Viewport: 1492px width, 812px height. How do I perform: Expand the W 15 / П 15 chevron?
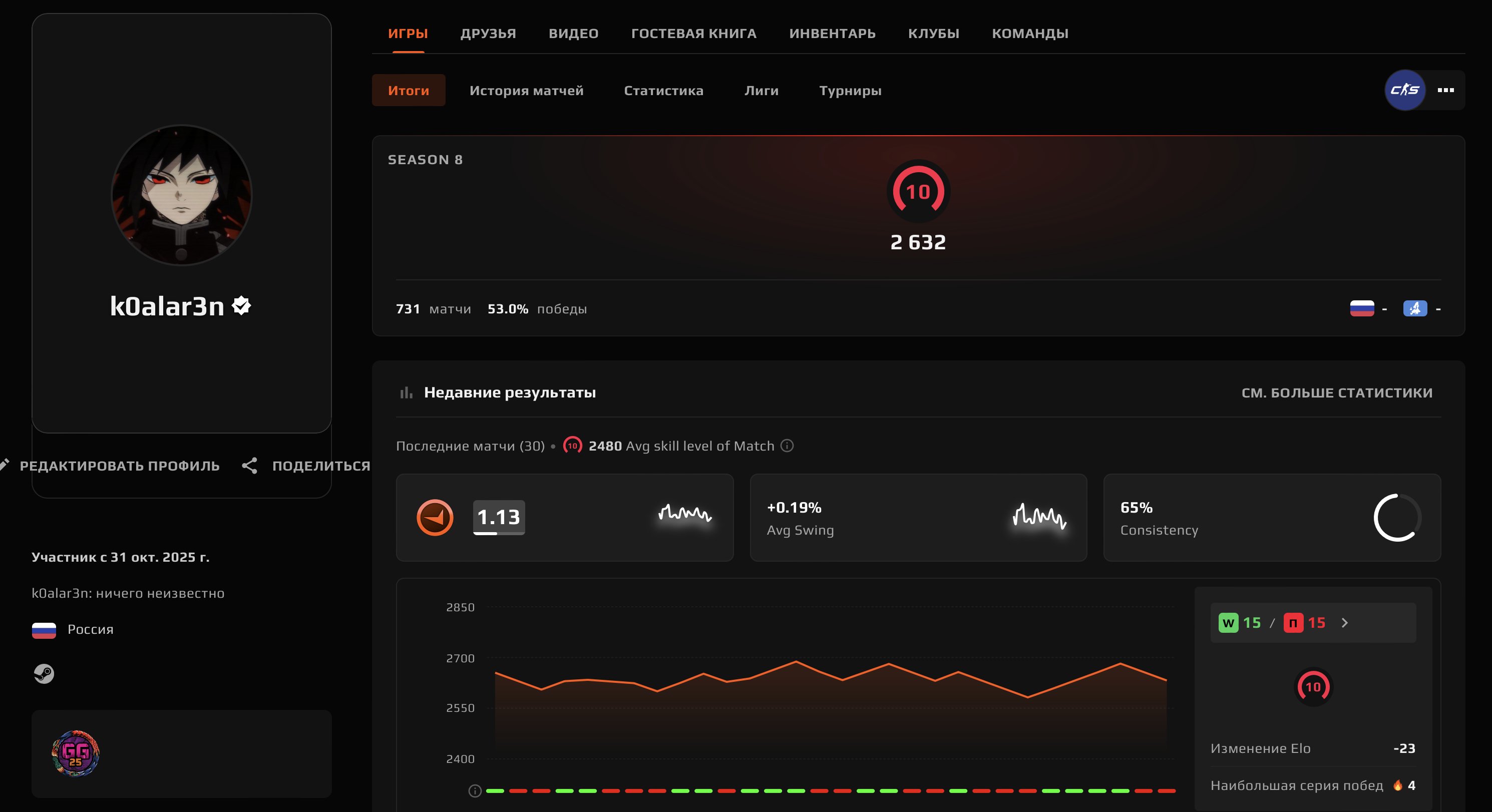tap(1344, 623)
